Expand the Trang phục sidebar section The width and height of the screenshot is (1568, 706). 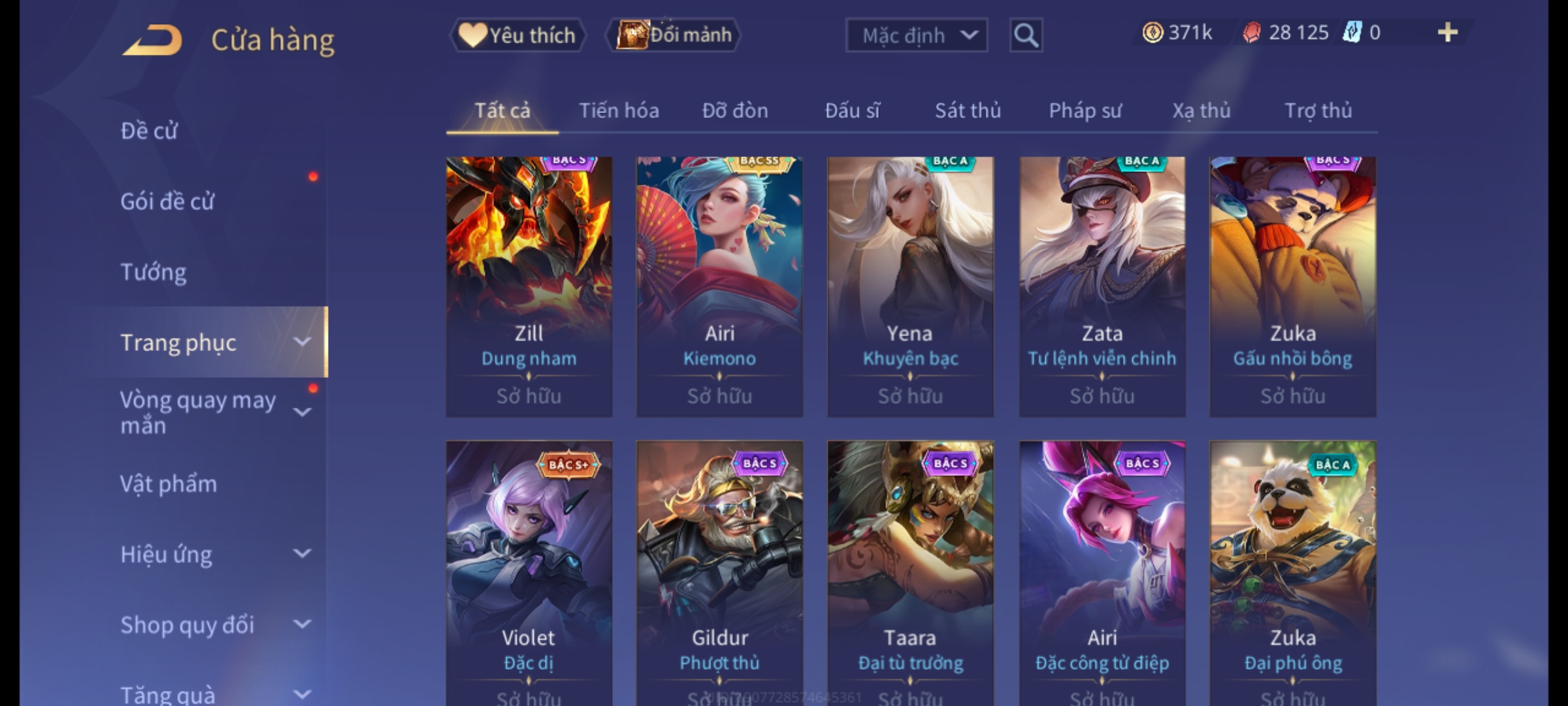coord(302,342)
